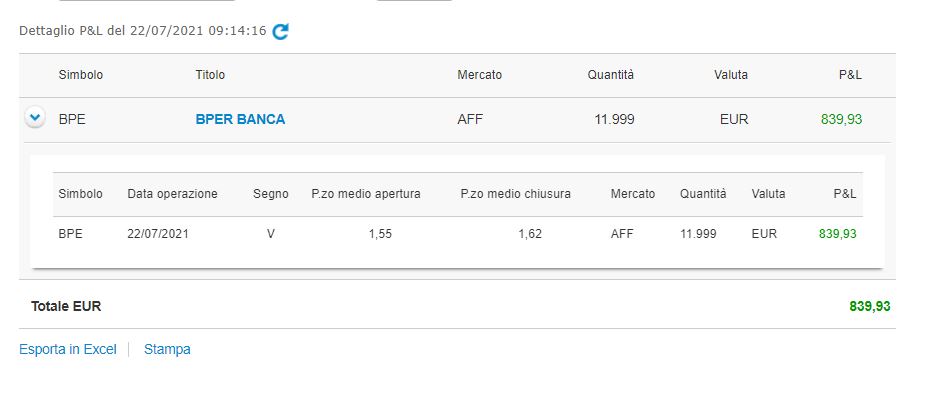Click P.zo medio chiusura header

click(x=515, y=194)
